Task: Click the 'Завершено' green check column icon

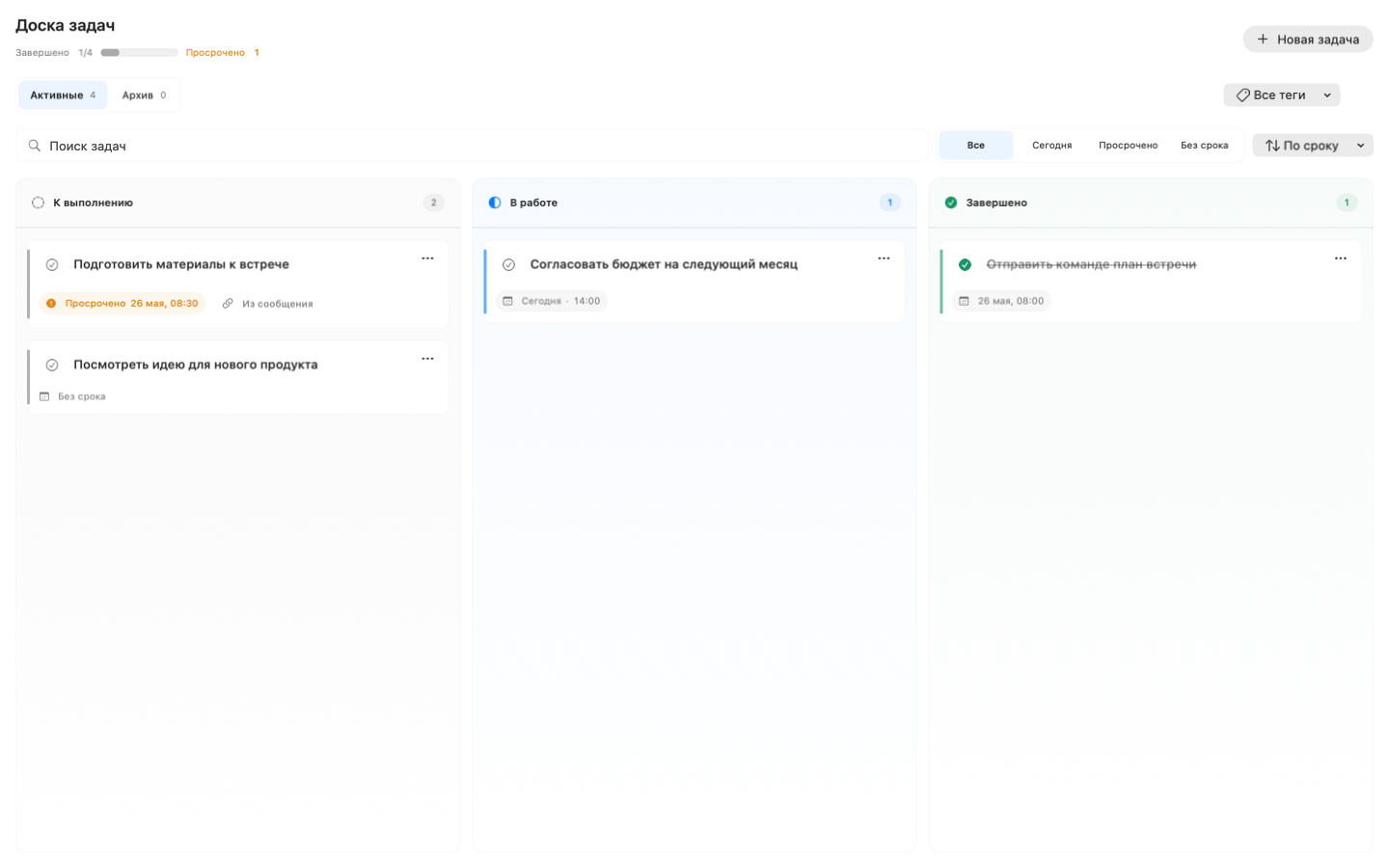Action: click(x=951, y=203)
